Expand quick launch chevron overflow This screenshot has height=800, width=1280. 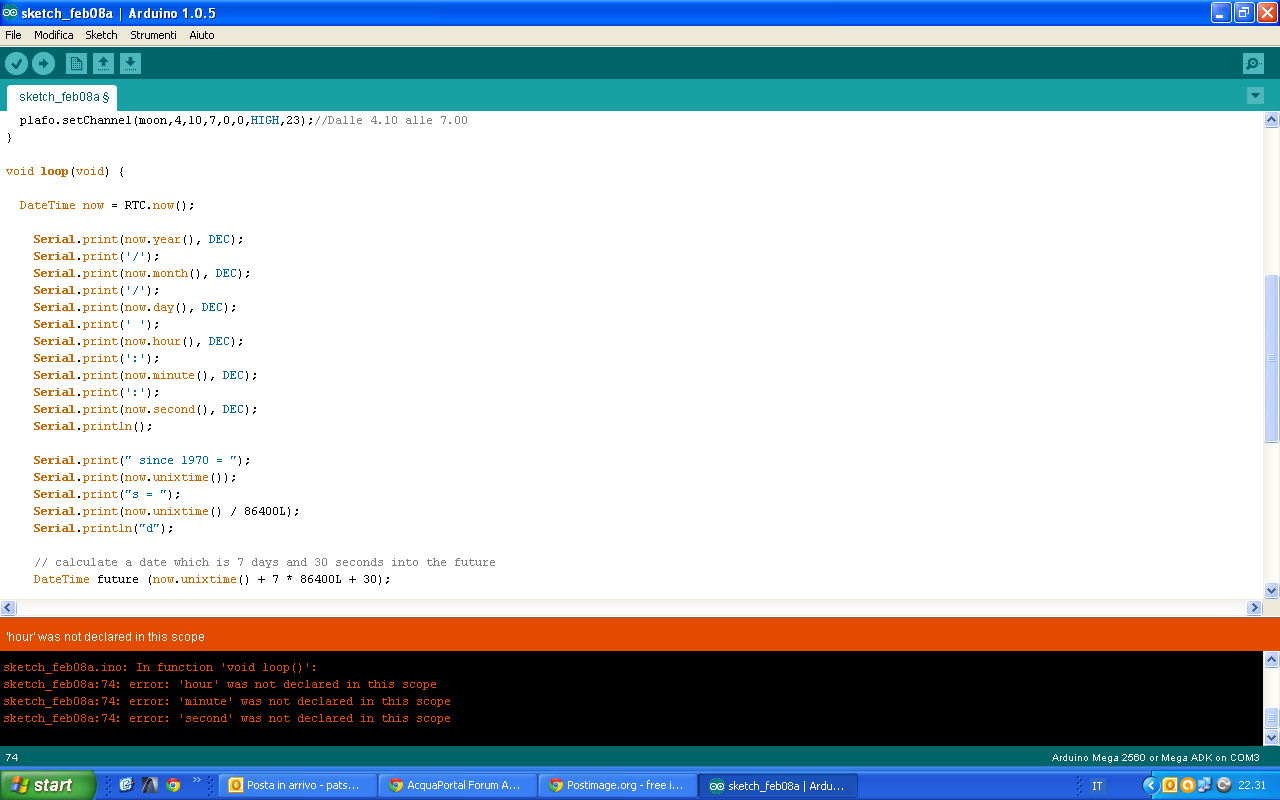[197, 781]
